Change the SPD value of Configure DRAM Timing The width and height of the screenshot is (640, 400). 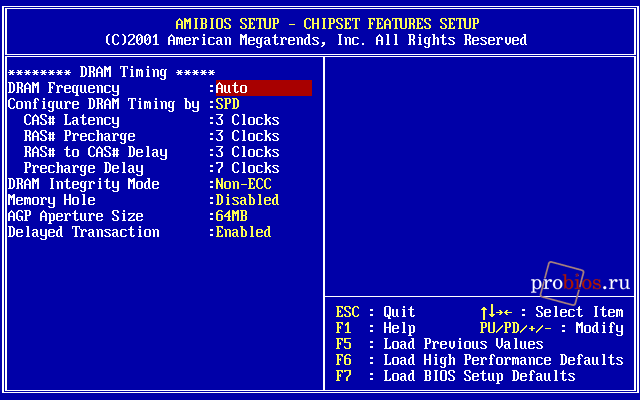(227, 104)
